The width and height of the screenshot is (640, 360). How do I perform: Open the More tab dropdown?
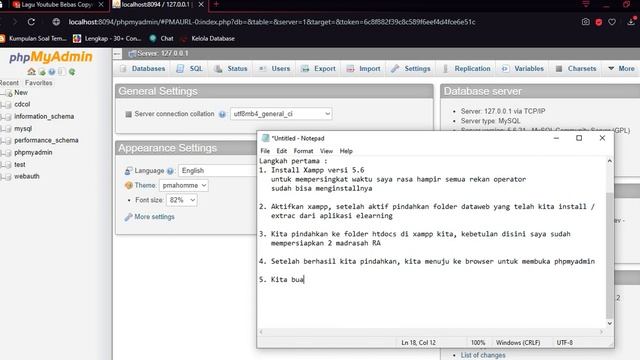pos(622,69)
